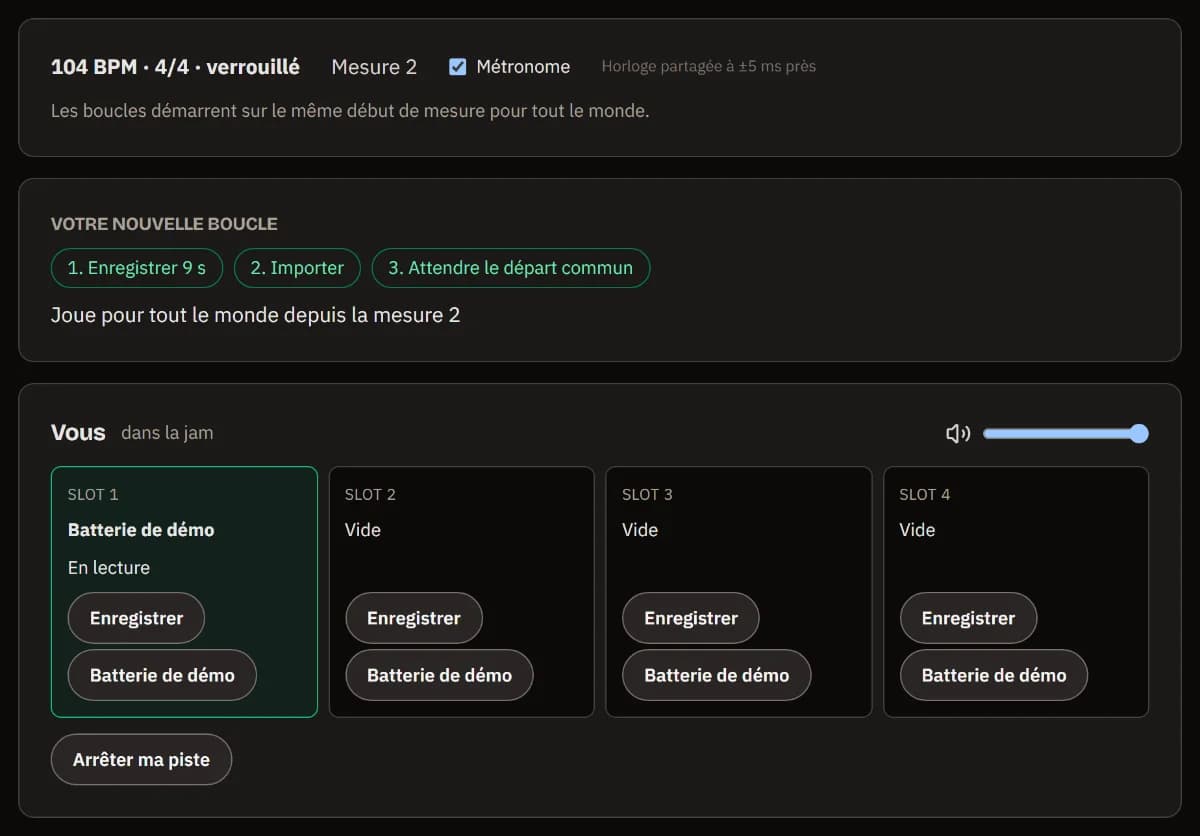1200x836 pixels.
Task: Load Batterie de démo into Slot 3
Action: point(716,675)
